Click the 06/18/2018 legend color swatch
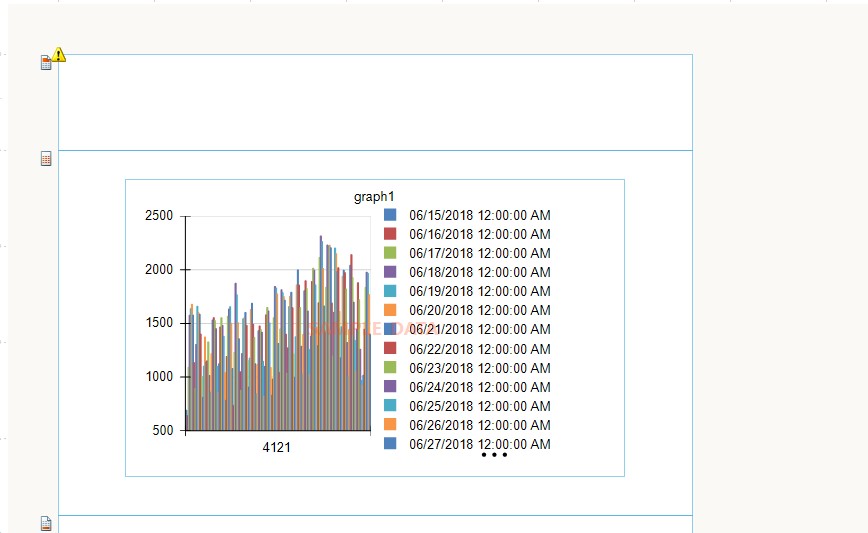868x533 pixels. click(x=390, y=272)
